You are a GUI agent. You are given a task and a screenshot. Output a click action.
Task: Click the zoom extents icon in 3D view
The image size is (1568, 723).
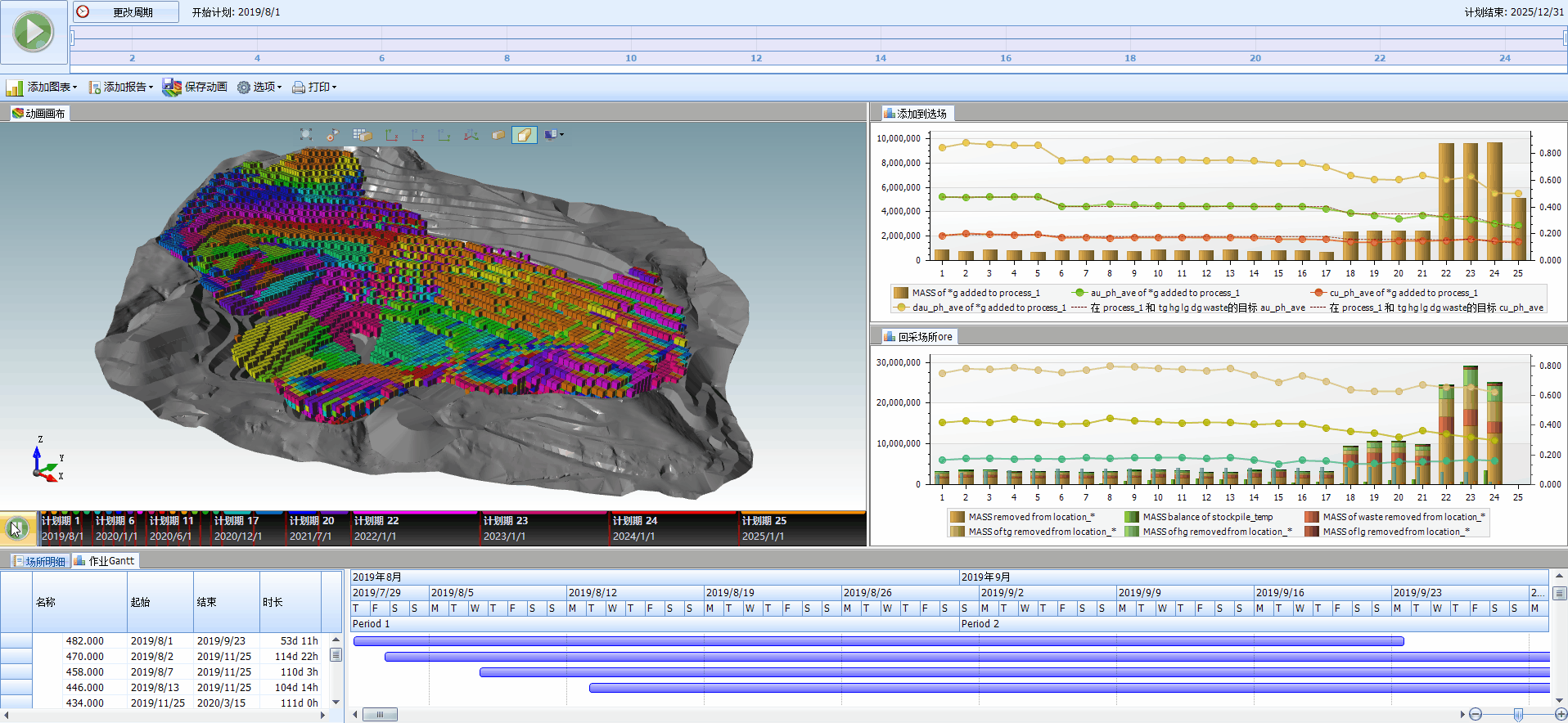[x=306, y=135]
